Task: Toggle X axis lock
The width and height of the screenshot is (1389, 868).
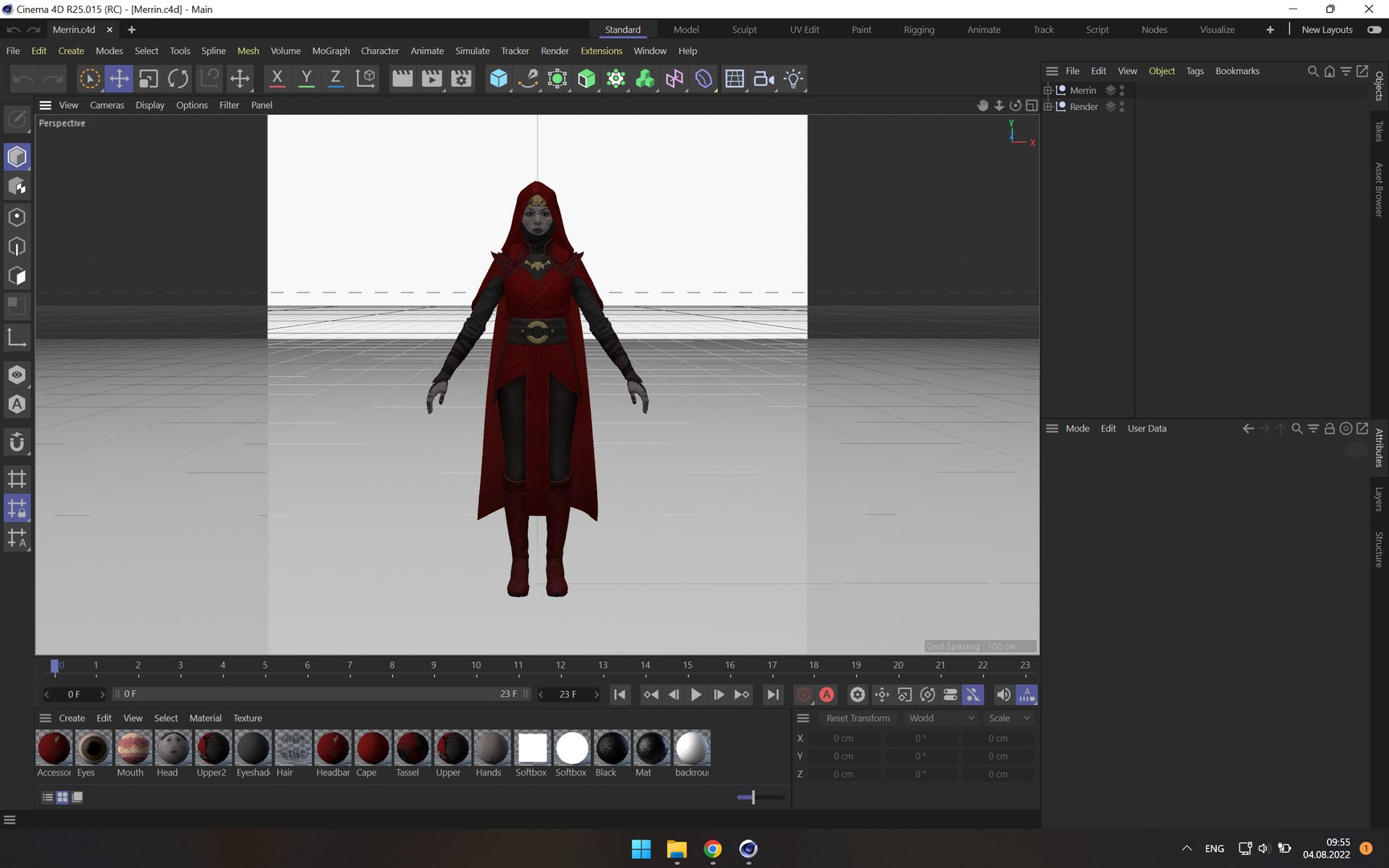Action: (x=277, y=79)
